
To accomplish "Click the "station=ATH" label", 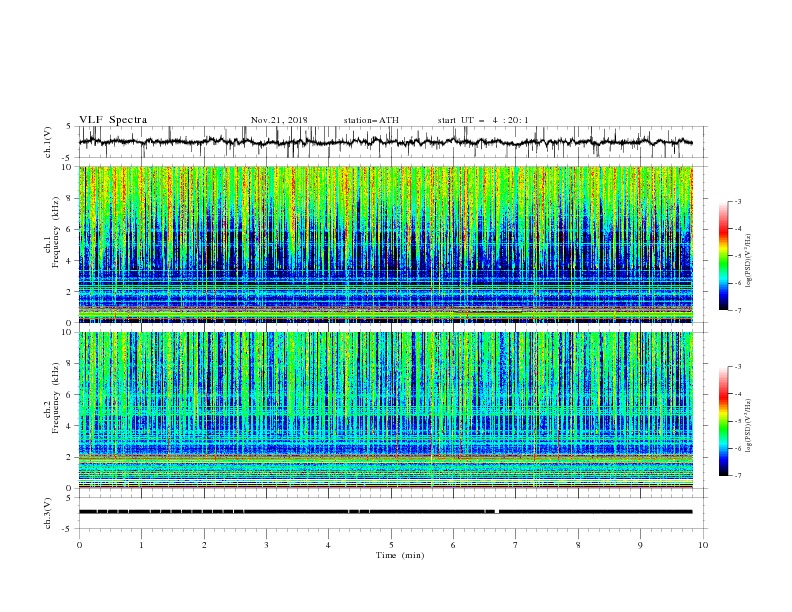I will point(371,120).
